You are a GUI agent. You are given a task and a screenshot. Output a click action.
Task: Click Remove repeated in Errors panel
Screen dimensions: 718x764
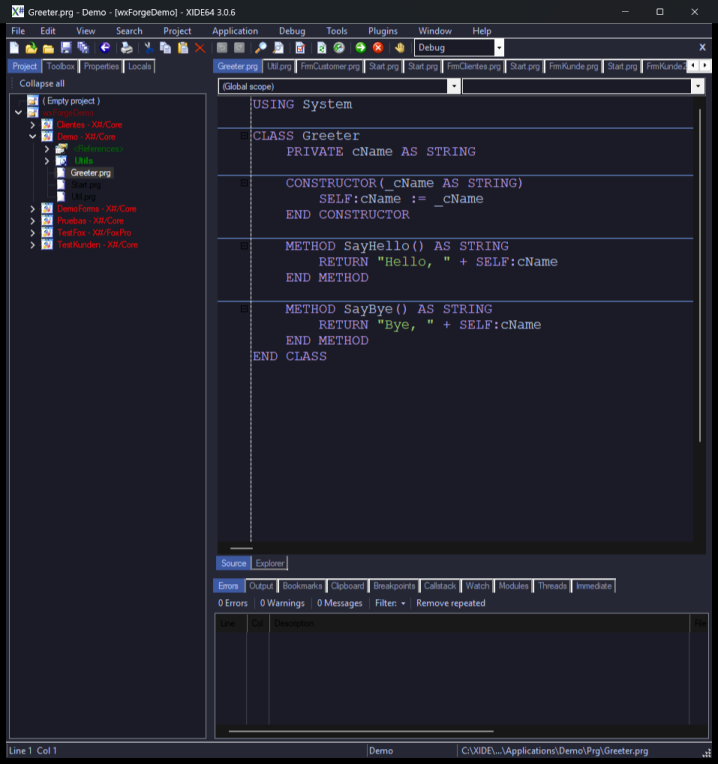coord(451,603)
